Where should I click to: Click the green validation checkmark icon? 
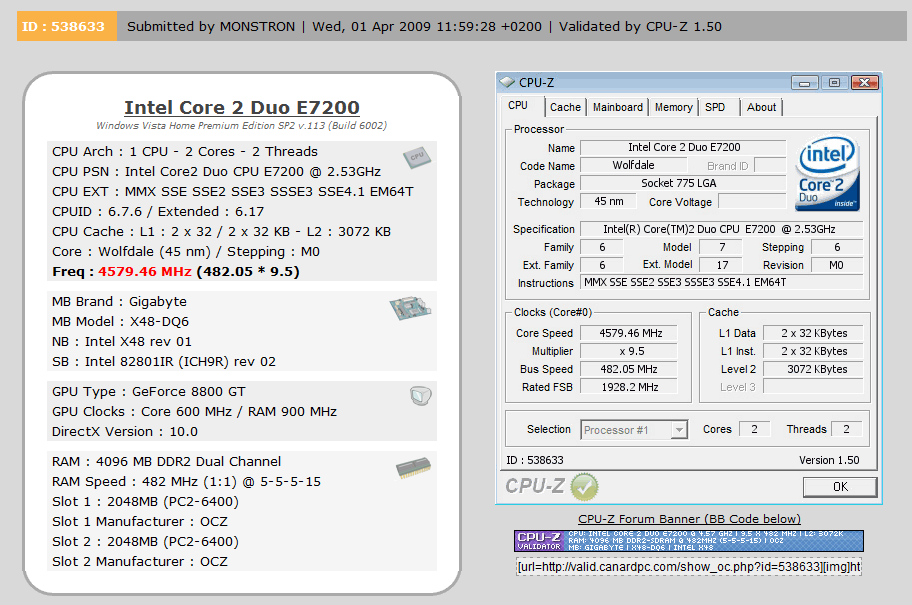[584, 487]
